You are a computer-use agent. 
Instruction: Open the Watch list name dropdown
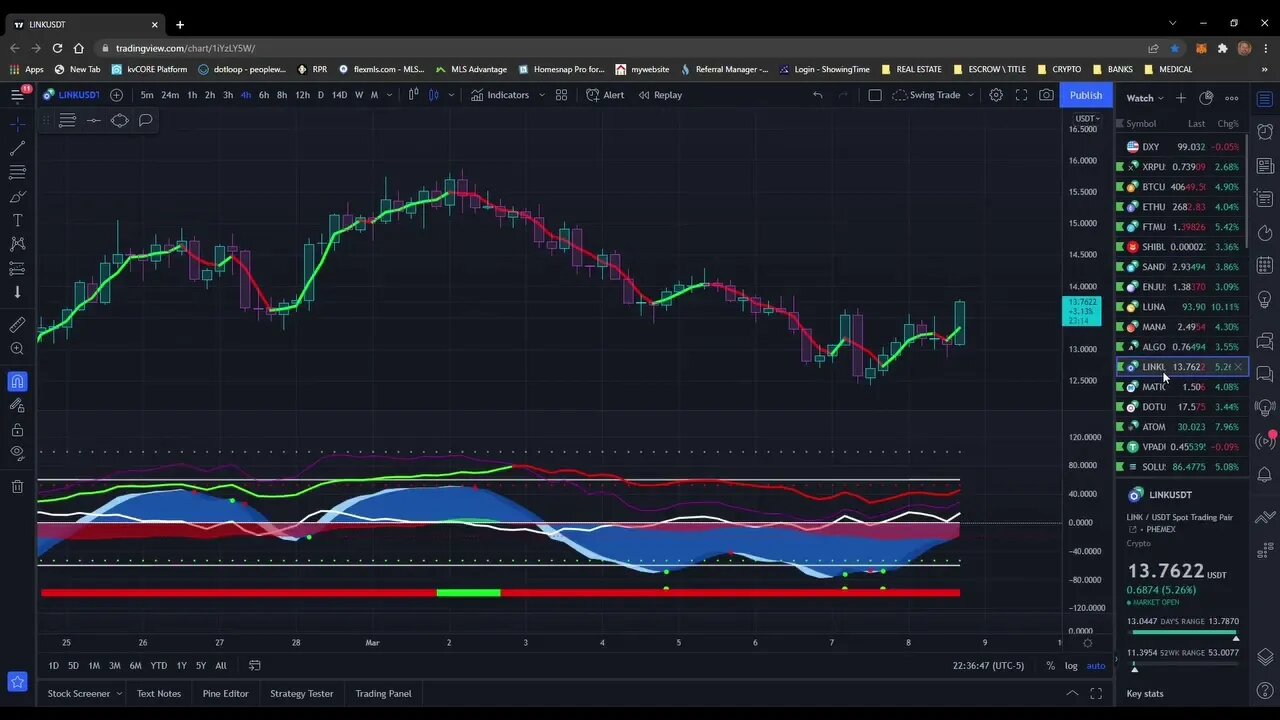click(1146, 98)
